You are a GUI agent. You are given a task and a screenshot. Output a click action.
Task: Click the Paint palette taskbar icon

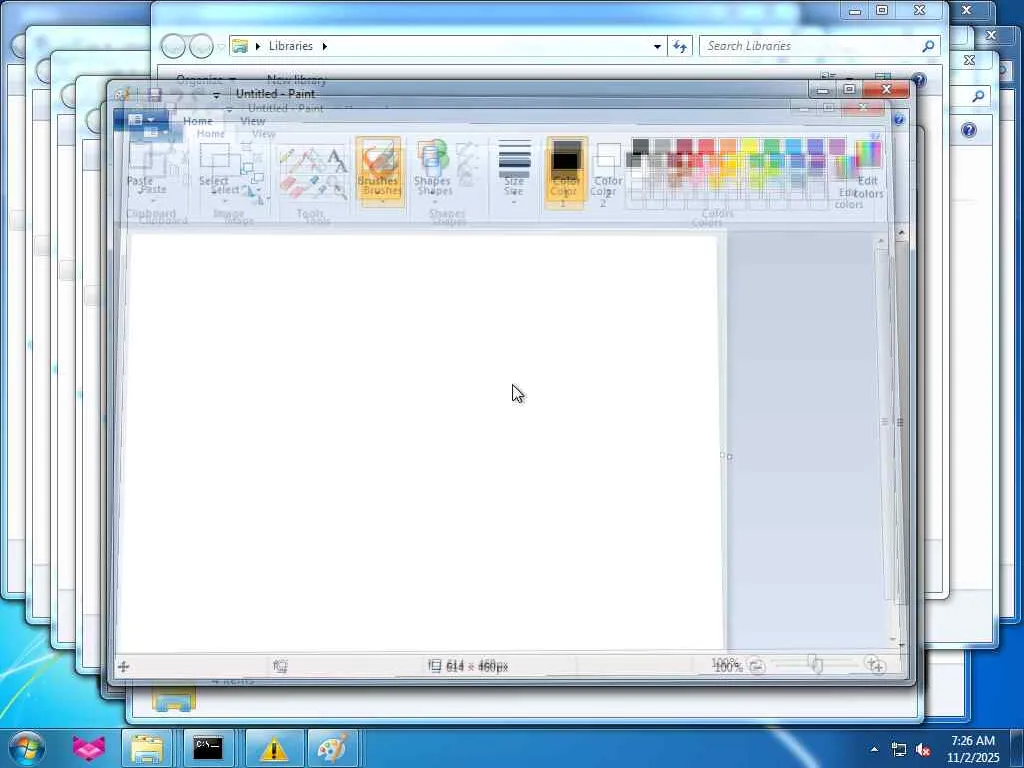tap(332, 748)
